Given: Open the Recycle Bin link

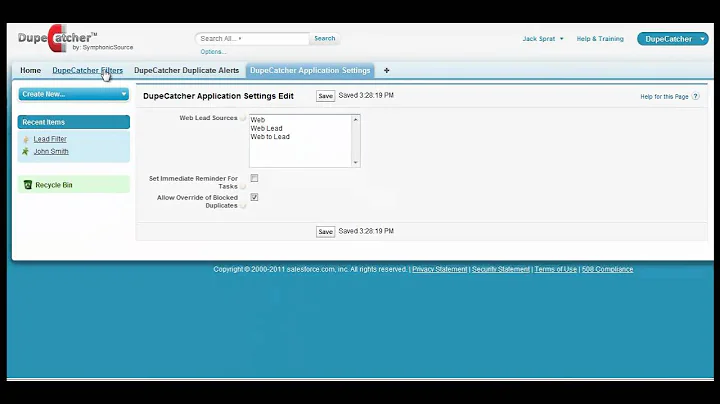Looking at the screenshot, I should pos(54,185).
